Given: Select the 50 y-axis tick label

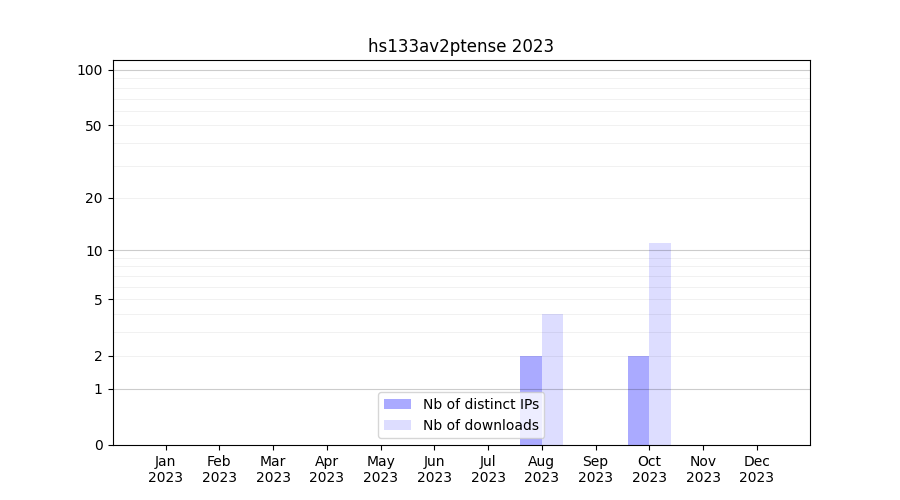Looking at the screenshot, I should click(x=94, y=126).
